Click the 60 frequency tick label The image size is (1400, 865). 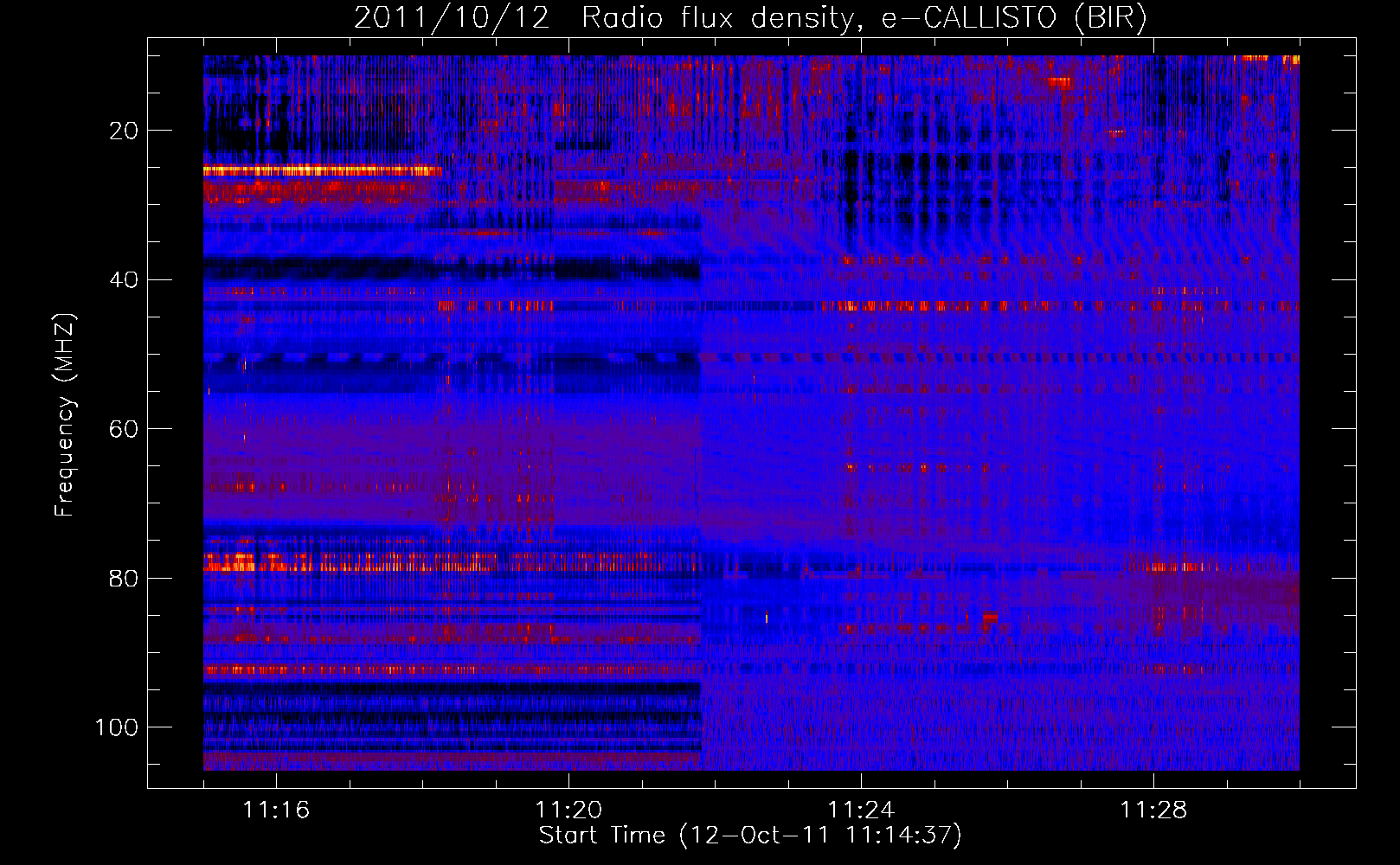(x=124, y=429)
